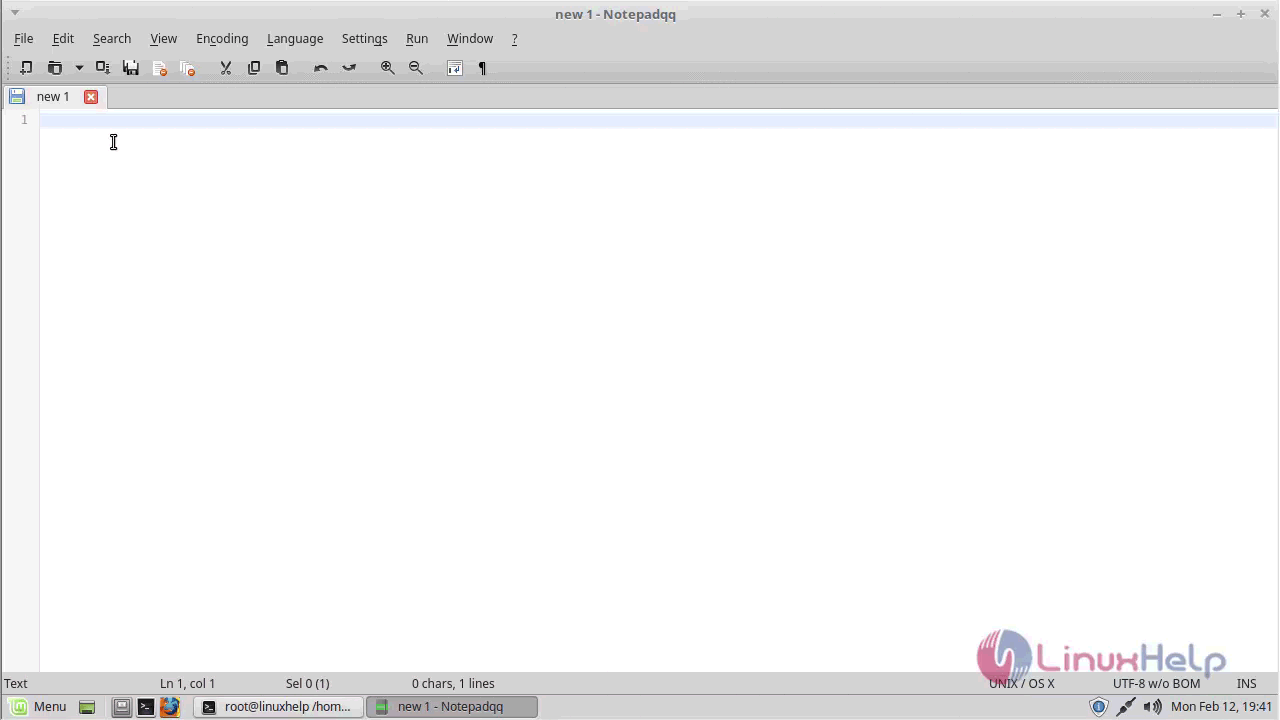The image size is (1280, 720).
Task: Click the Paste clipboard icon
Action: pyautogui.click(x=282, y=68)
